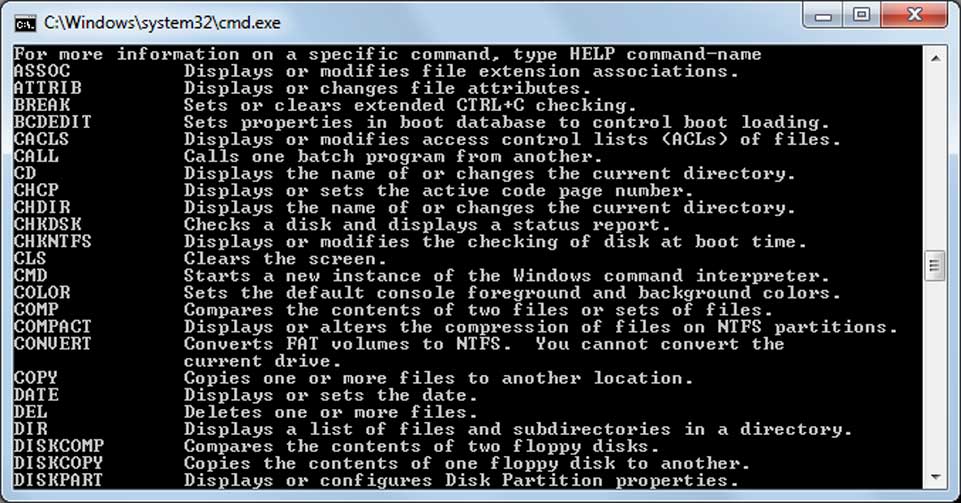The image size is (961, 503).
Task: Click the title bar text C:\Windows\system32\cmd.exe
Action: [x=162, y=23]
